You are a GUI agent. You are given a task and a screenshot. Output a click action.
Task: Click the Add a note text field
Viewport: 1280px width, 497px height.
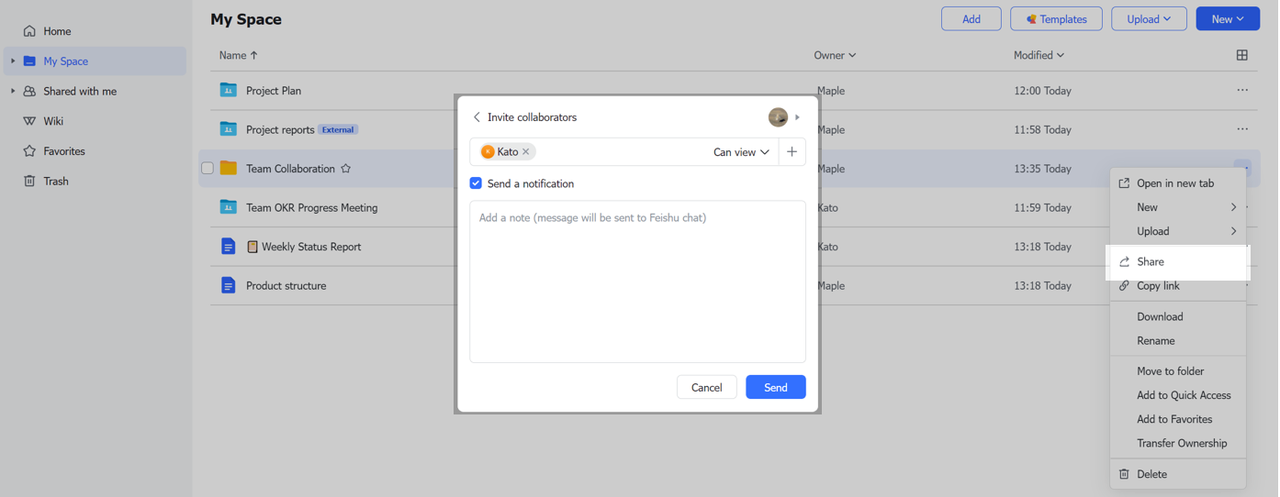[637, 280]
